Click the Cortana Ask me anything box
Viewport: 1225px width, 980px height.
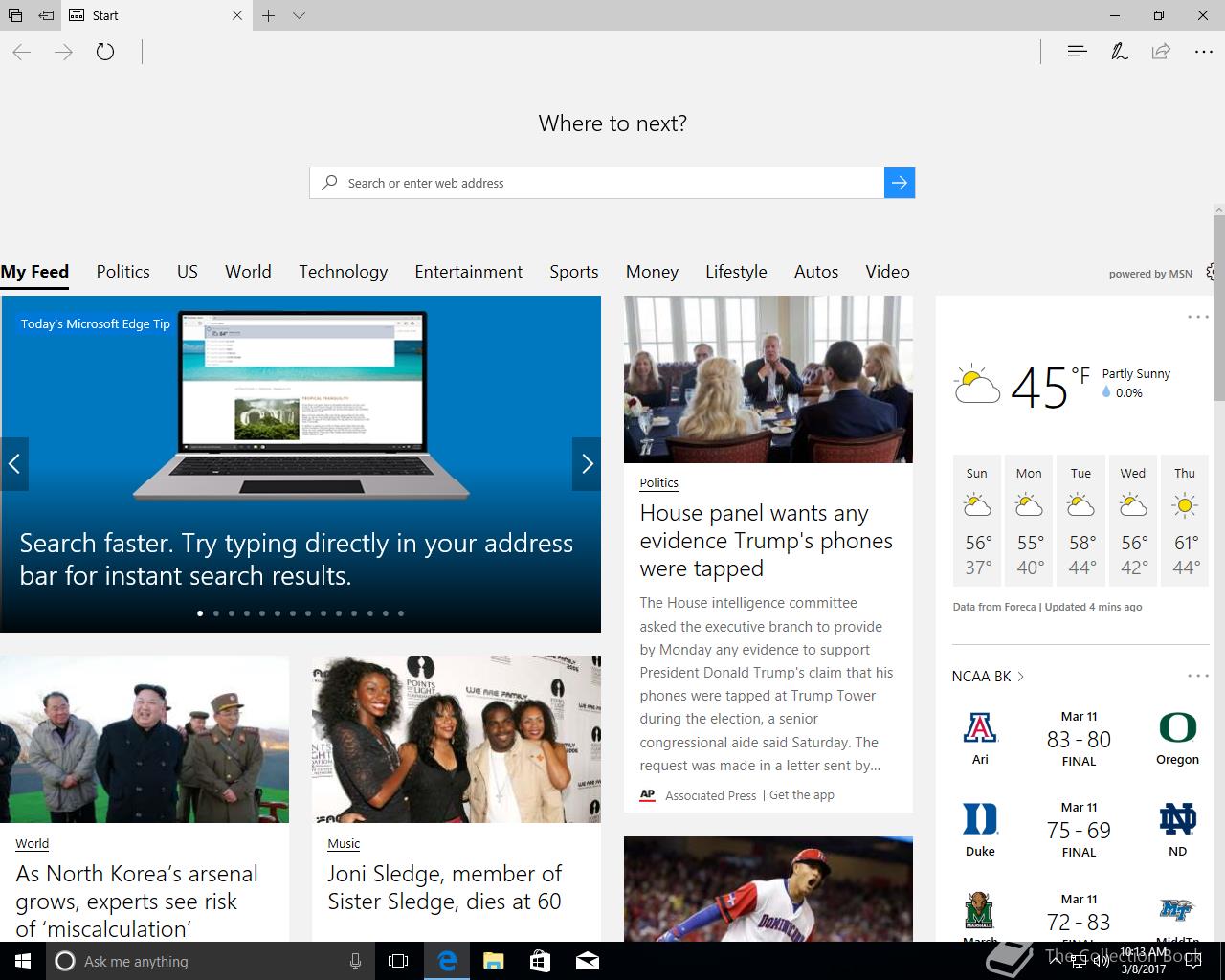point(210,961)
